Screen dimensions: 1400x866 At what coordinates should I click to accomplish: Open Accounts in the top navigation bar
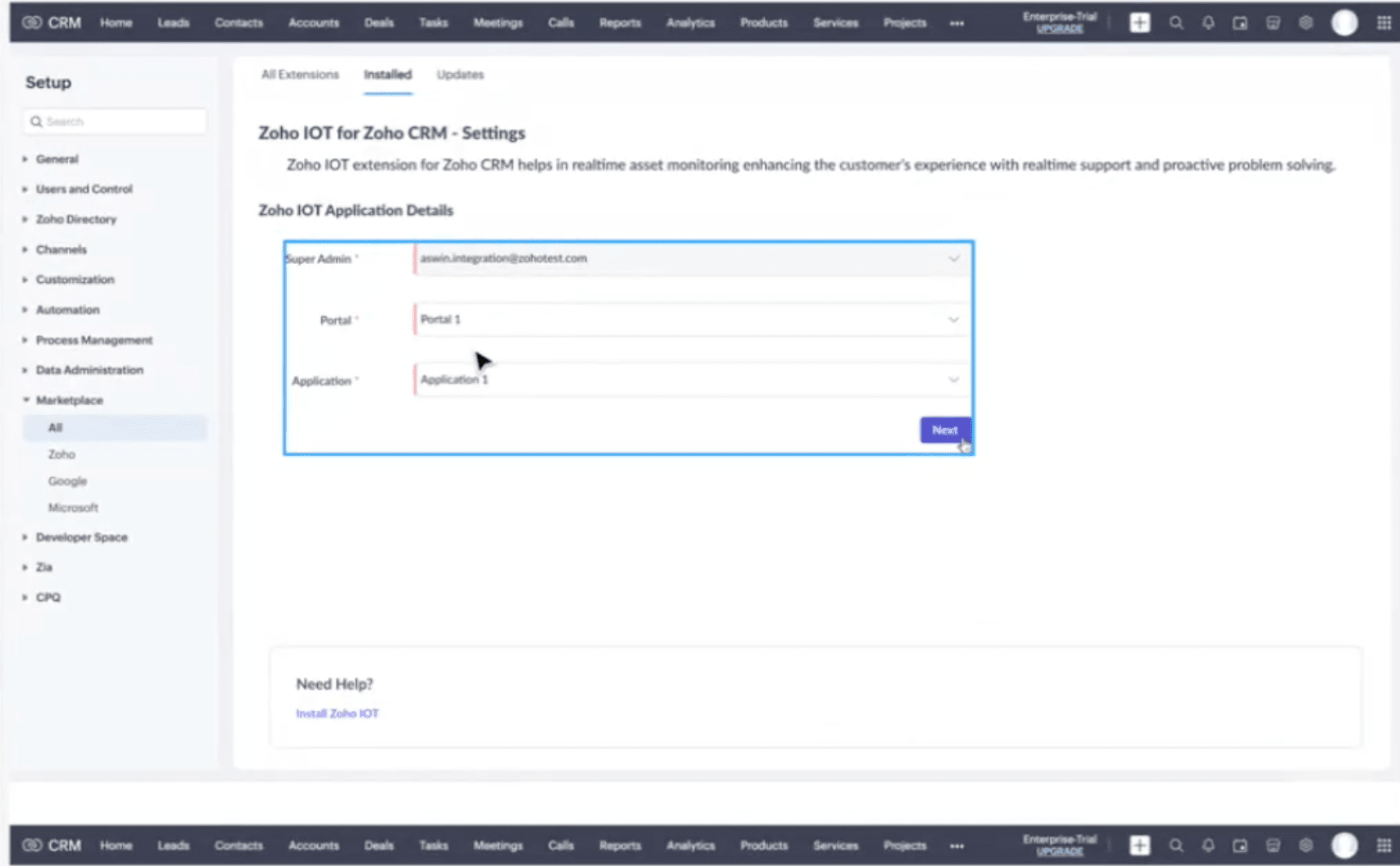click(313, 23)
